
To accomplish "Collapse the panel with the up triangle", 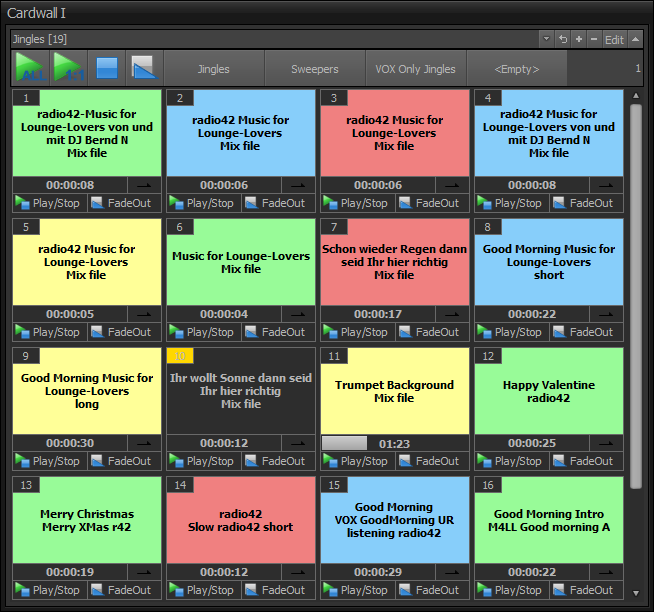I will pyautogui.click(x=634, y=40).
